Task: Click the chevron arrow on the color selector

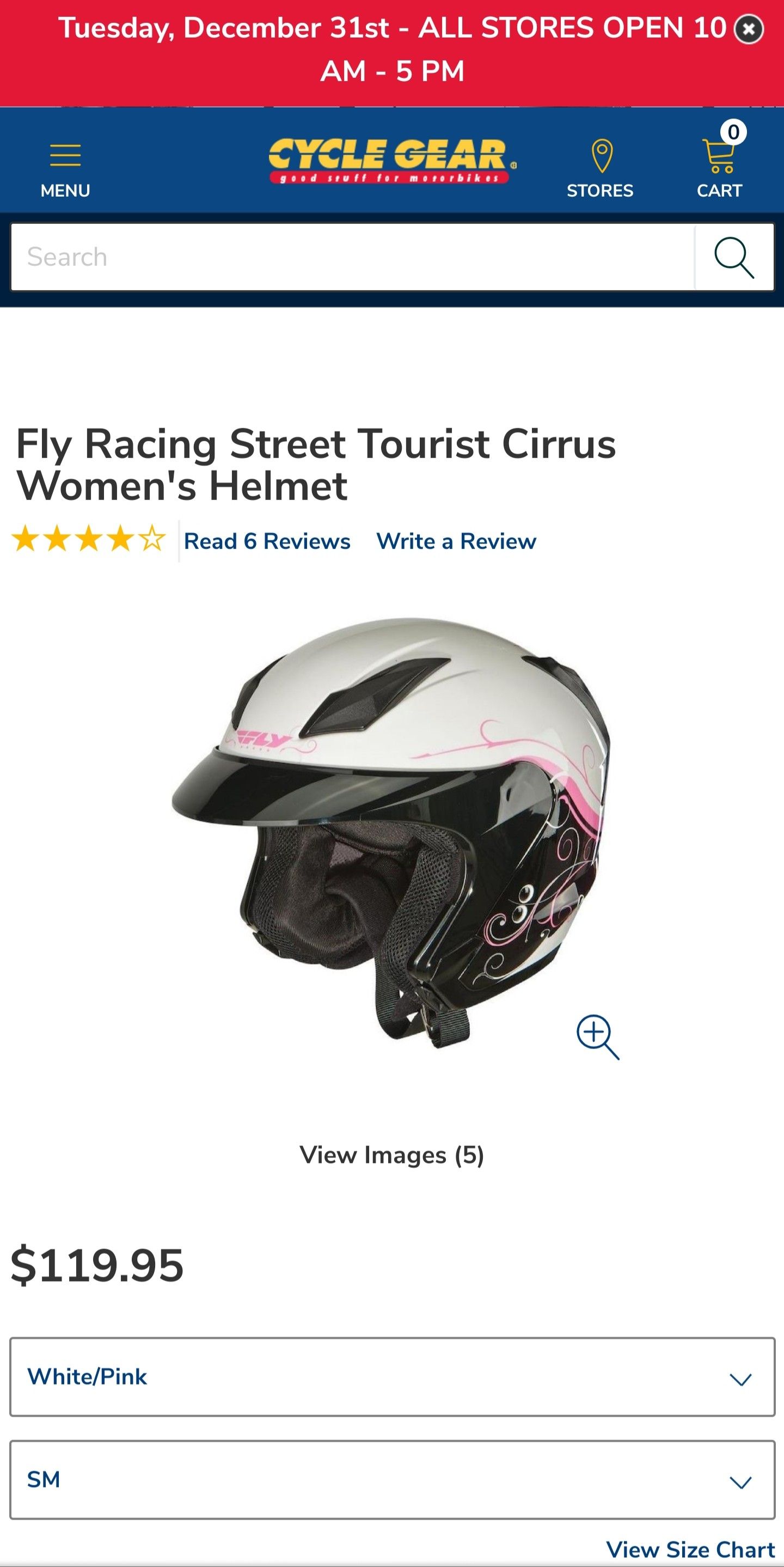Action: pyautogui.click(x=740, y=1380)
